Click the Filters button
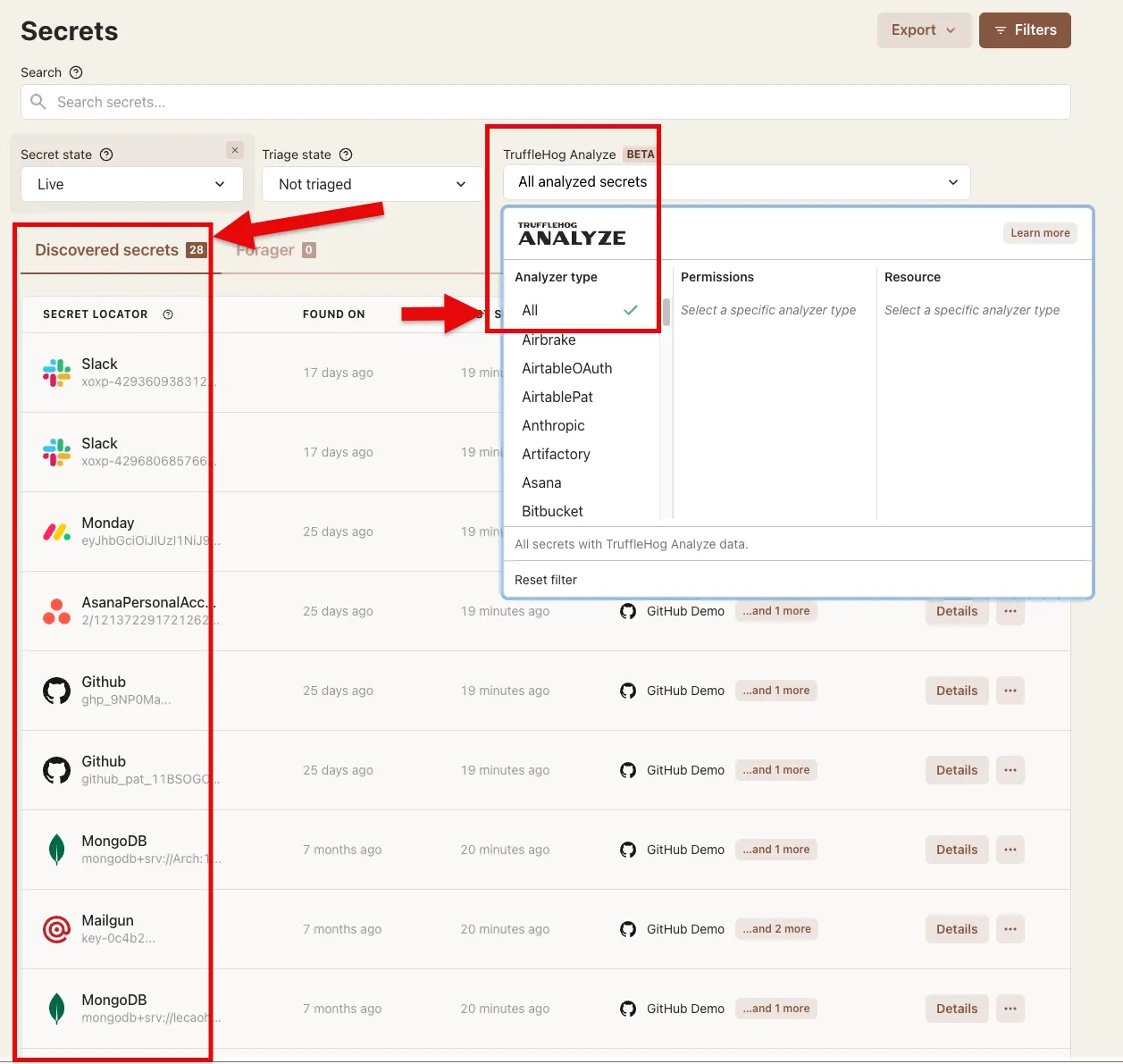Screen dimensions: 1123x1064 tap(1025, 30)
